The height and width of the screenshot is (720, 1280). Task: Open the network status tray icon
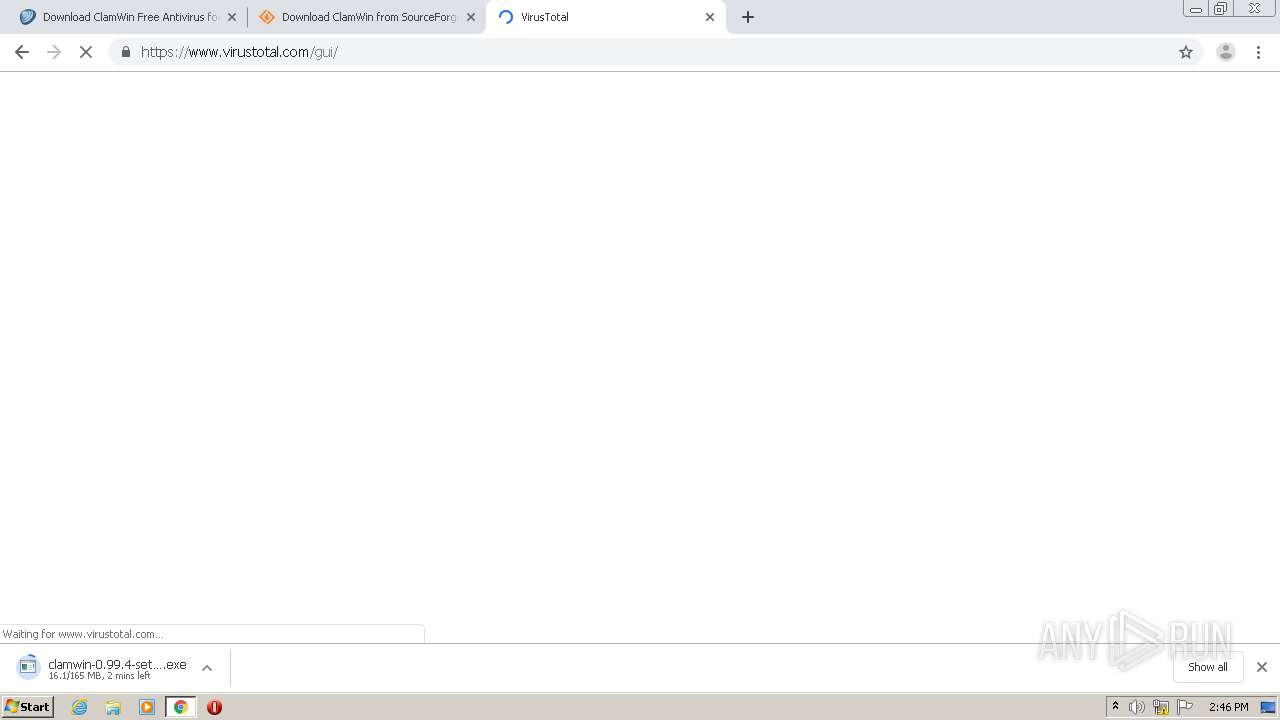pos(1161,707)
